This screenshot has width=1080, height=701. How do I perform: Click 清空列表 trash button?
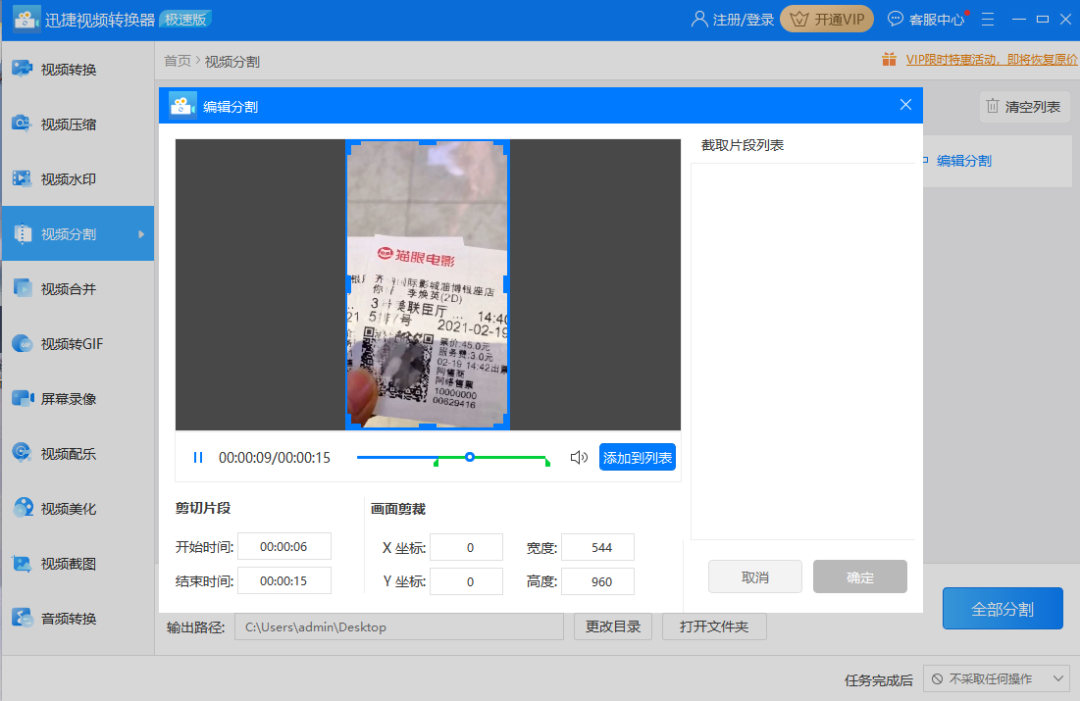(x=1024, y=107)
